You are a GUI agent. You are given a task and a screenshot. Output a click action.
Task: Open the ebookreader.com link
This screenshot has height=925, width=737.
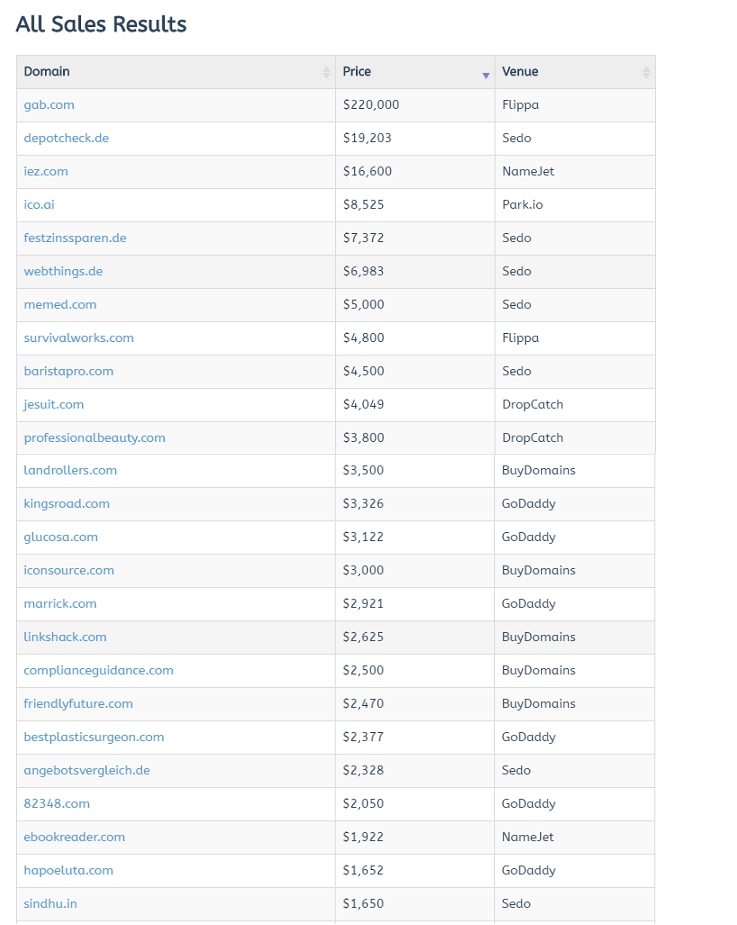pyautogui.click(x=75, y=837)
